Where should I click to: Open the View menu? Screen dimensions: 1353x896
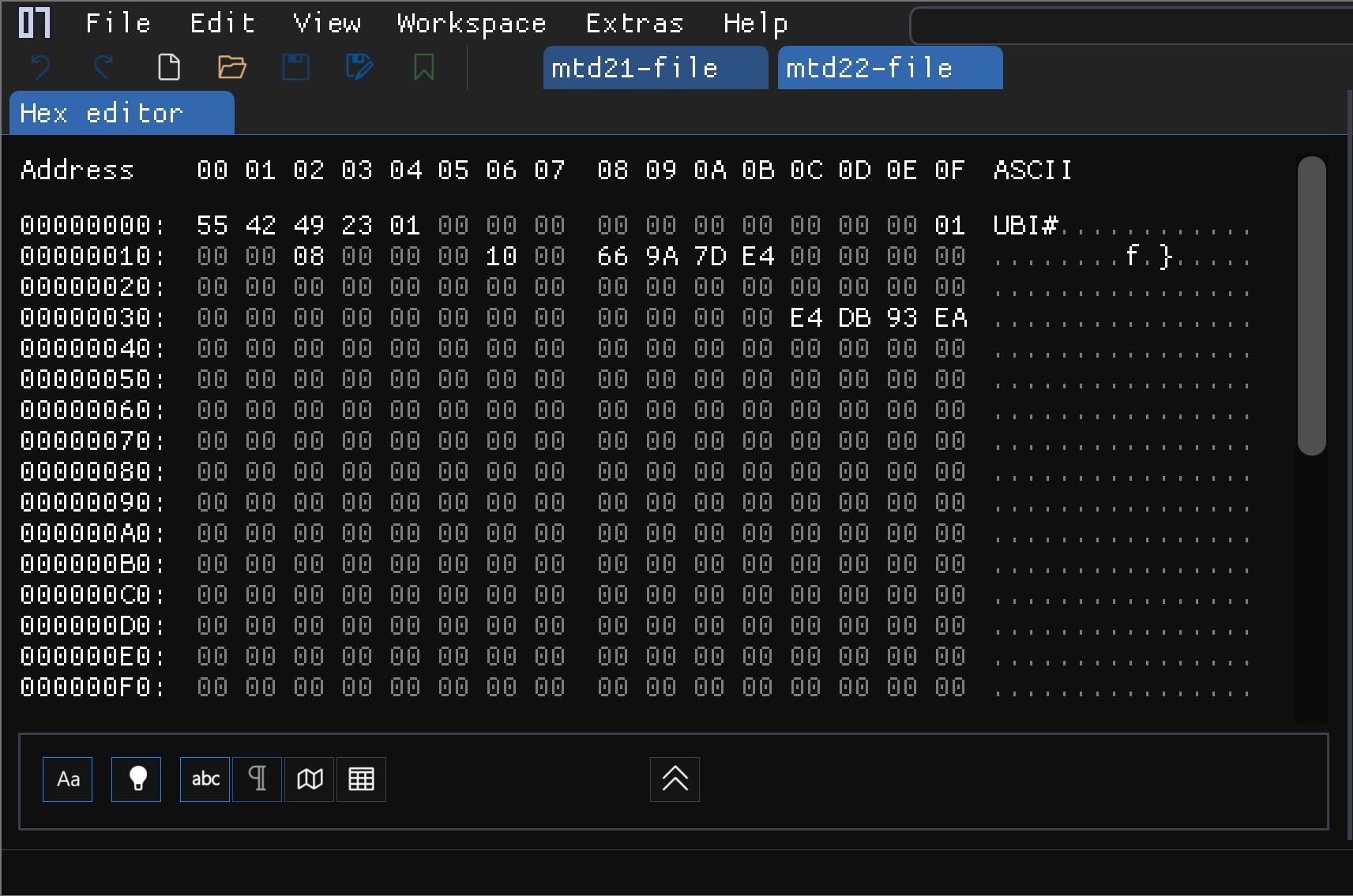(x=327, y=24)
